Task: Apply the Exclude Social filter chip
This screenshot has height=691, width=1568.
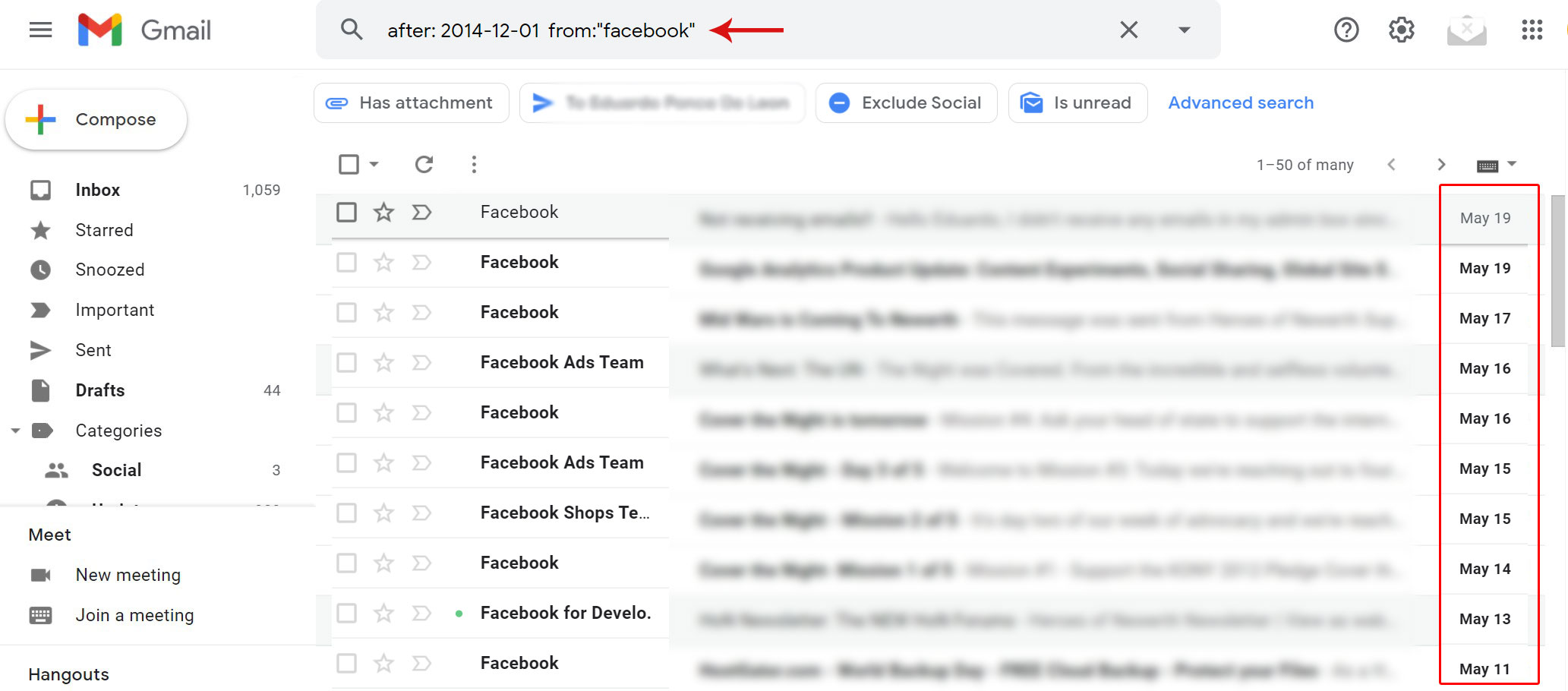Action: pos(906,103)
